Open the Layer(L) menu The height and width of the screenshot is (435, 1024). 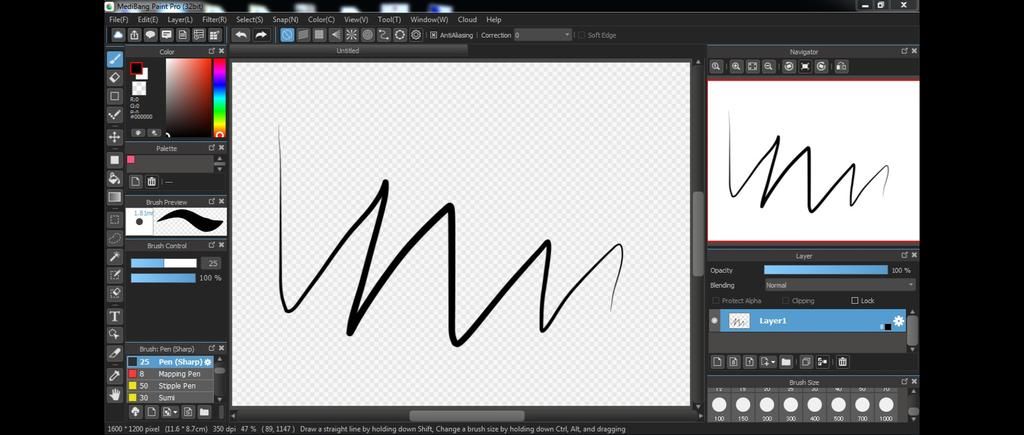click(180, 20)
